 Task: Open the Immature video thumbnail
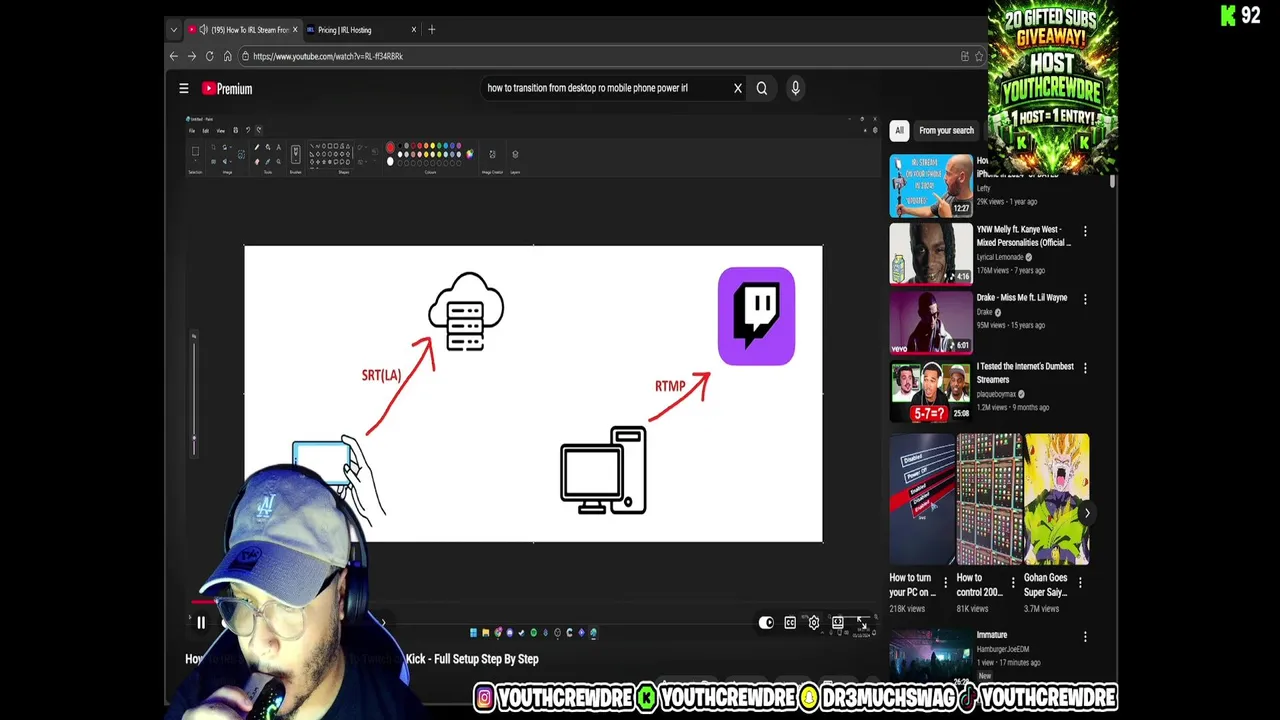(931, 656)
